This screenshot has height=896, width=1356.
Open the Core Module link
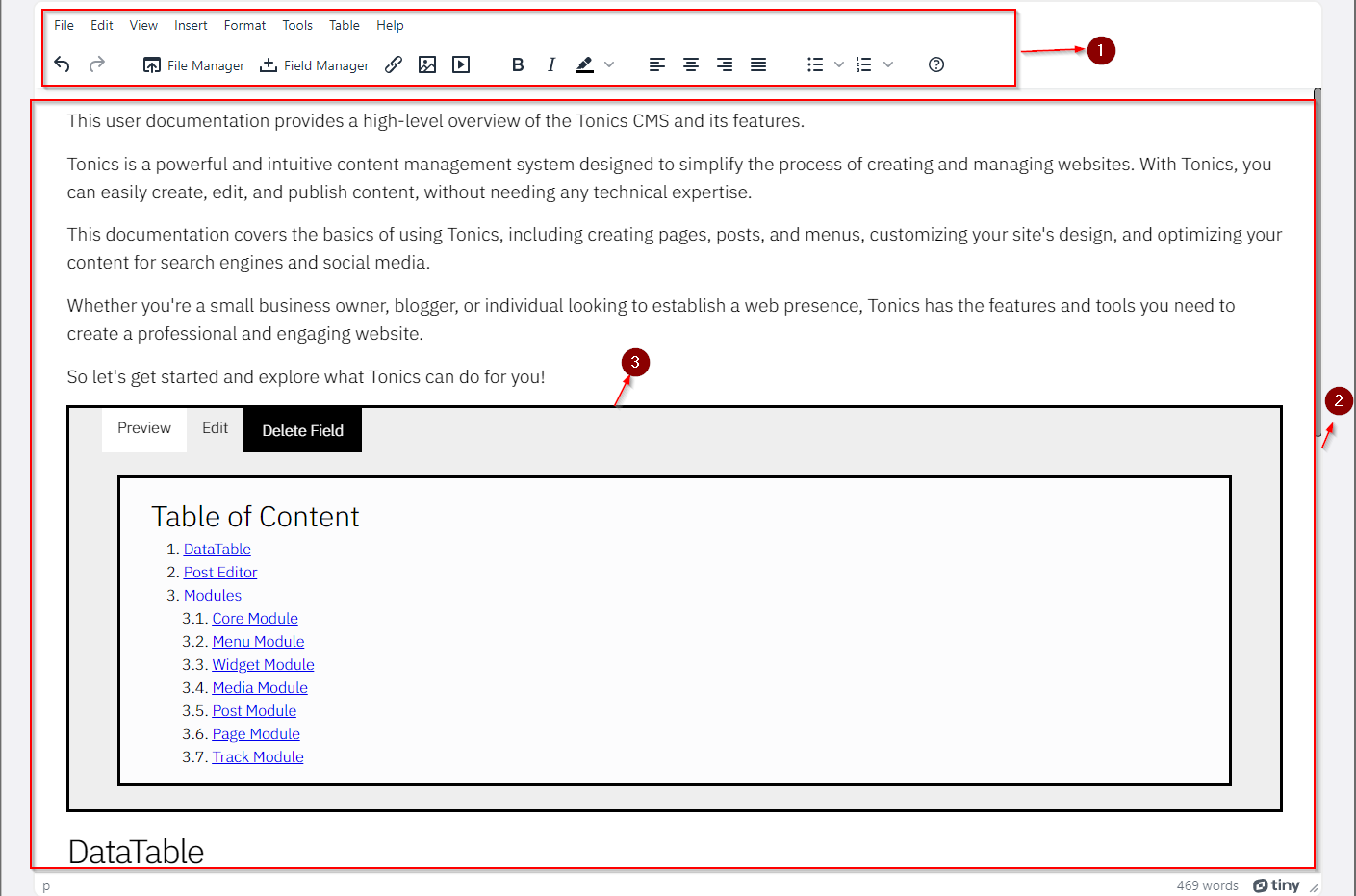(255, 618)
